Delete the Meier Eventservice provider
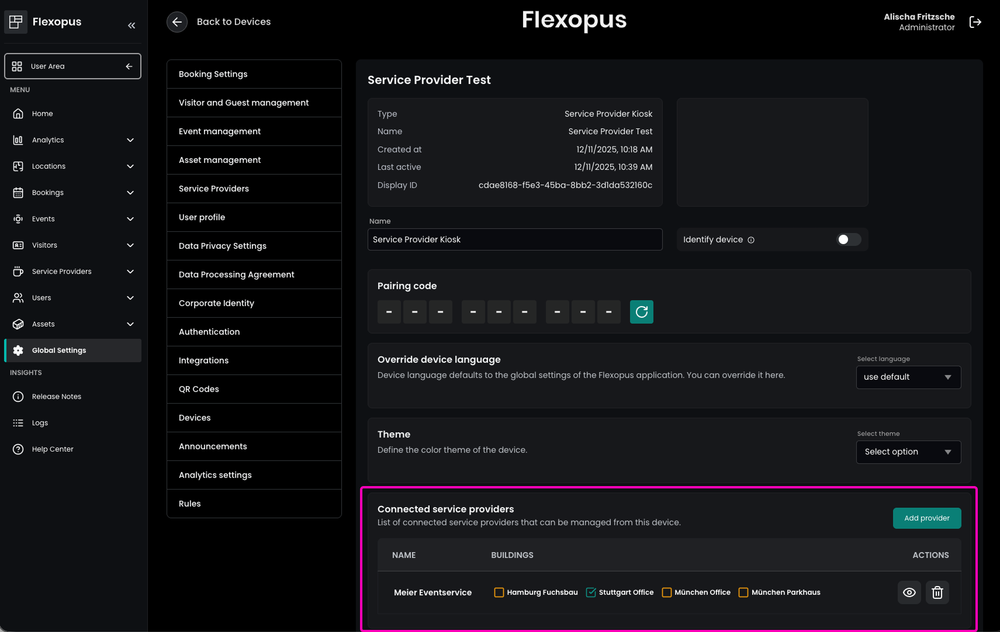This screenshot has width=1000, height=632. pos(937,592)
